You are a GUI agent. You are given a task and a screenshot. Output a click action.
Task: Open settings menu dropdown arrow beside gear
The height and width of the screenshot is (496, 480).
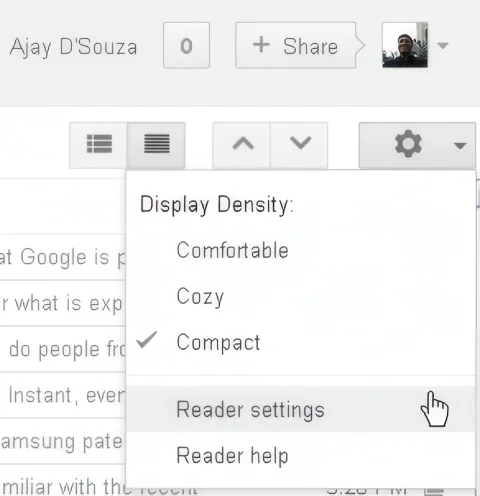coord(460,146)
